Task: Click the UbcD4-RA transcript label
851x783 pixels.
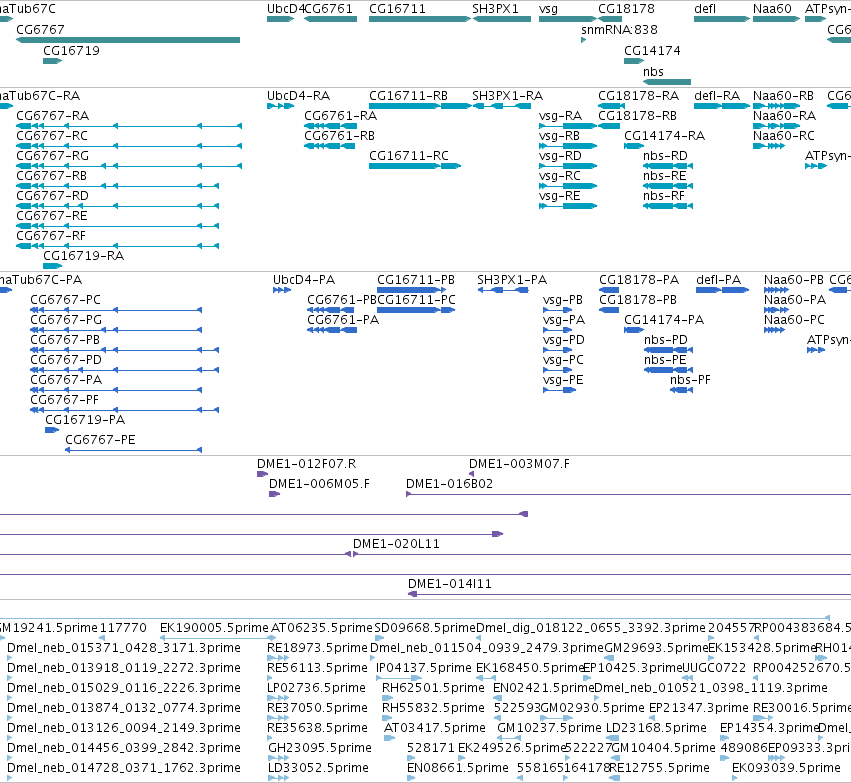Action: 299,96
